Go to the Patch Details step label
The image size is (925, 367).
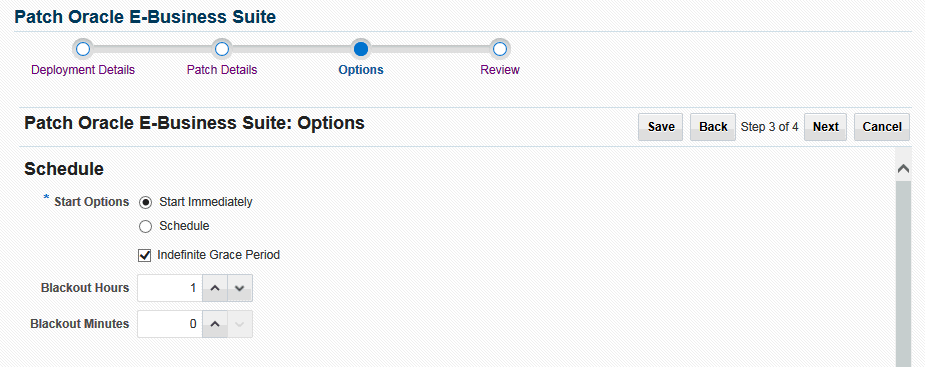222,70
